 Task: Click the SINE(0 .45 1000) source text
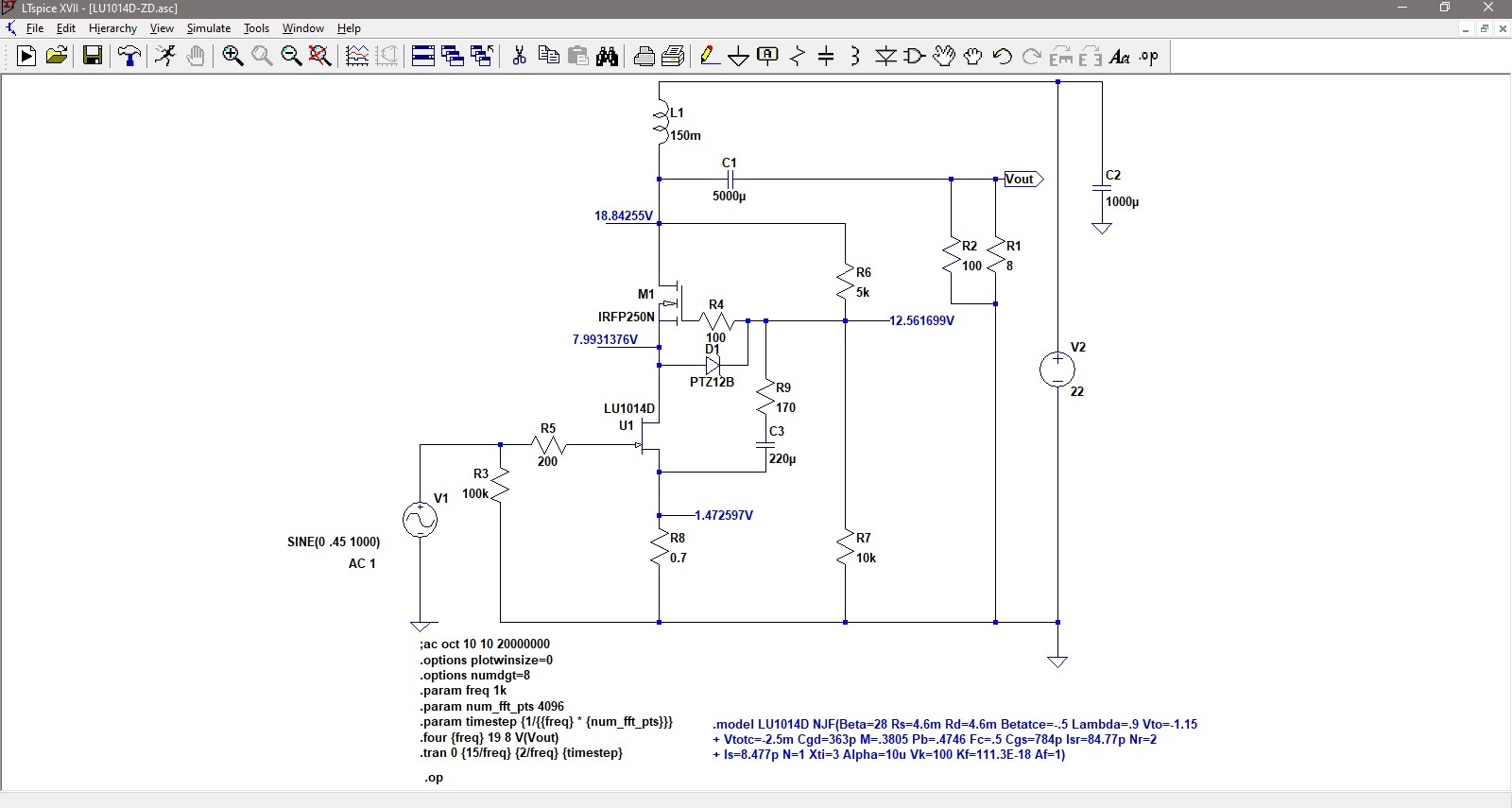(x=334, y=542)
